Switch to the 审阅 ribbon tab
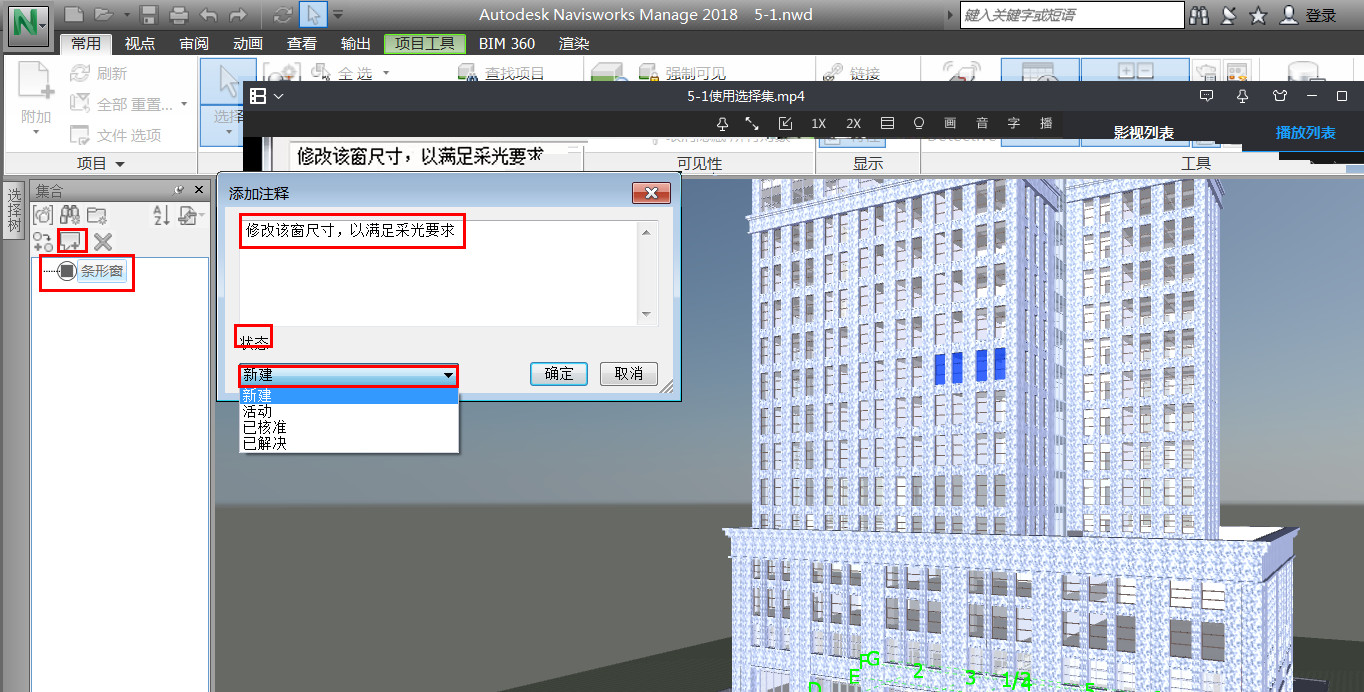The image size is (1364, 692). pos(194,43)
